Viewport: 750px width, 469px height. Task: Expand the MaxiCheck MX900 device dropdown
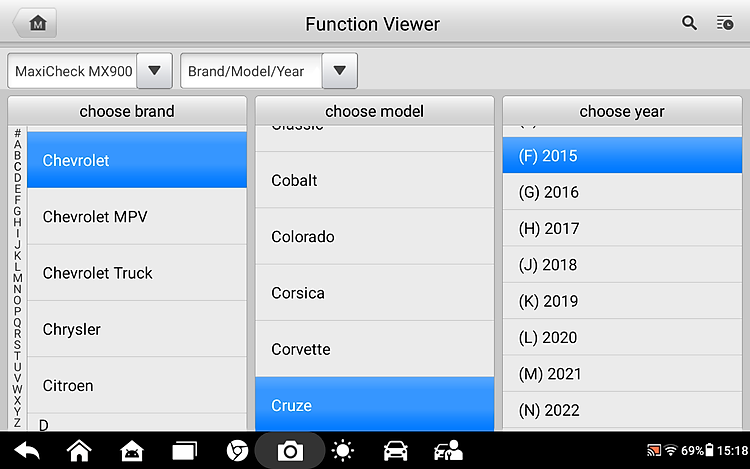pos(154,71)
